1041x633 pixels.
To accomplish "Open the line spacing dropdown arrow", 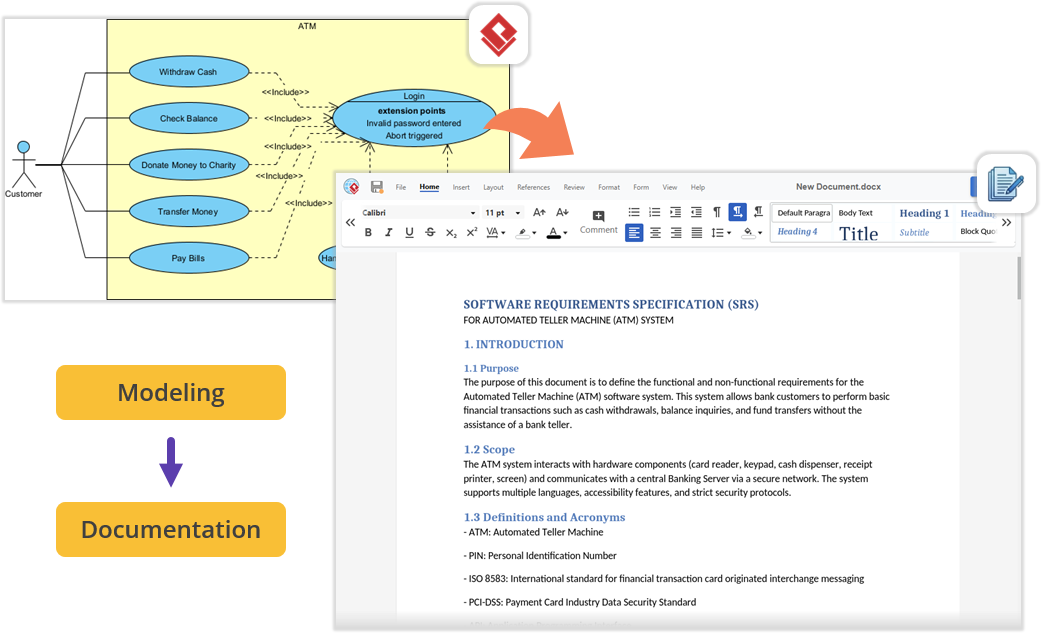I will [x=729, y=233].
